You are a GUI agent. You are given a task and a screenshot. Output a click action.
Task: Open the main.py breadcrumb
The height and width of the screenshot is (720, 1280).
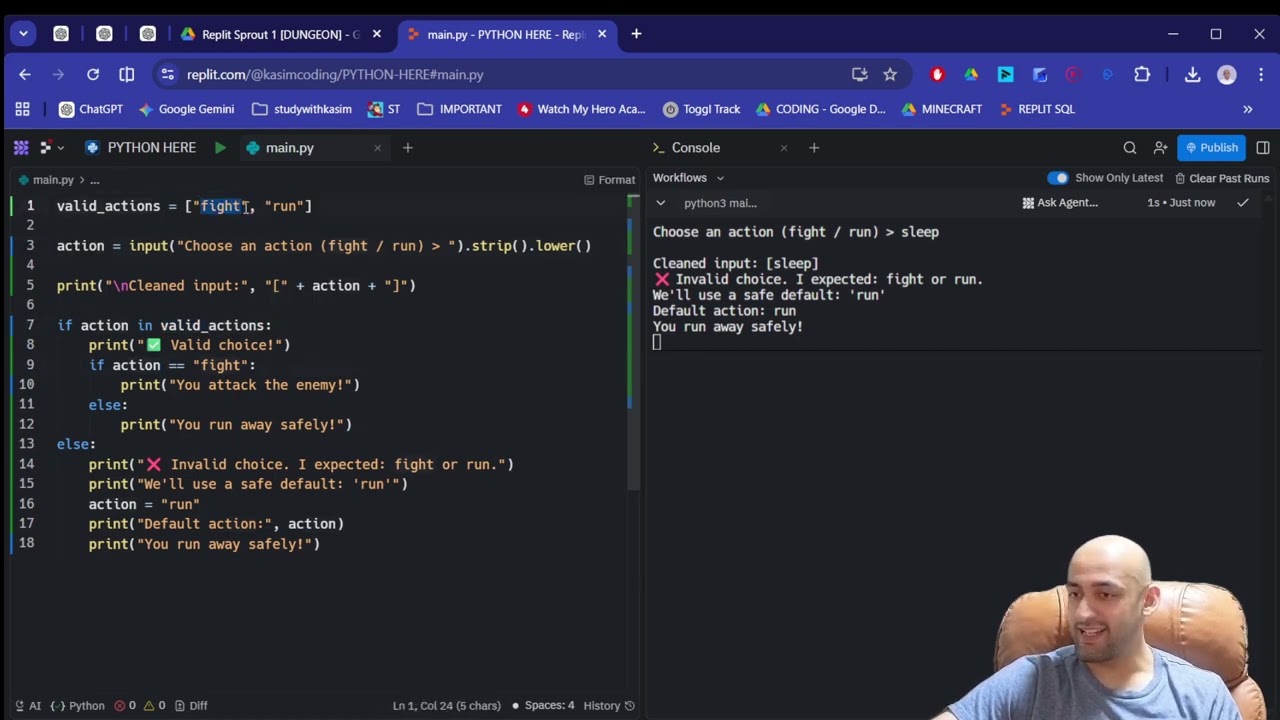pyautogui.click(x=46, y=180)
